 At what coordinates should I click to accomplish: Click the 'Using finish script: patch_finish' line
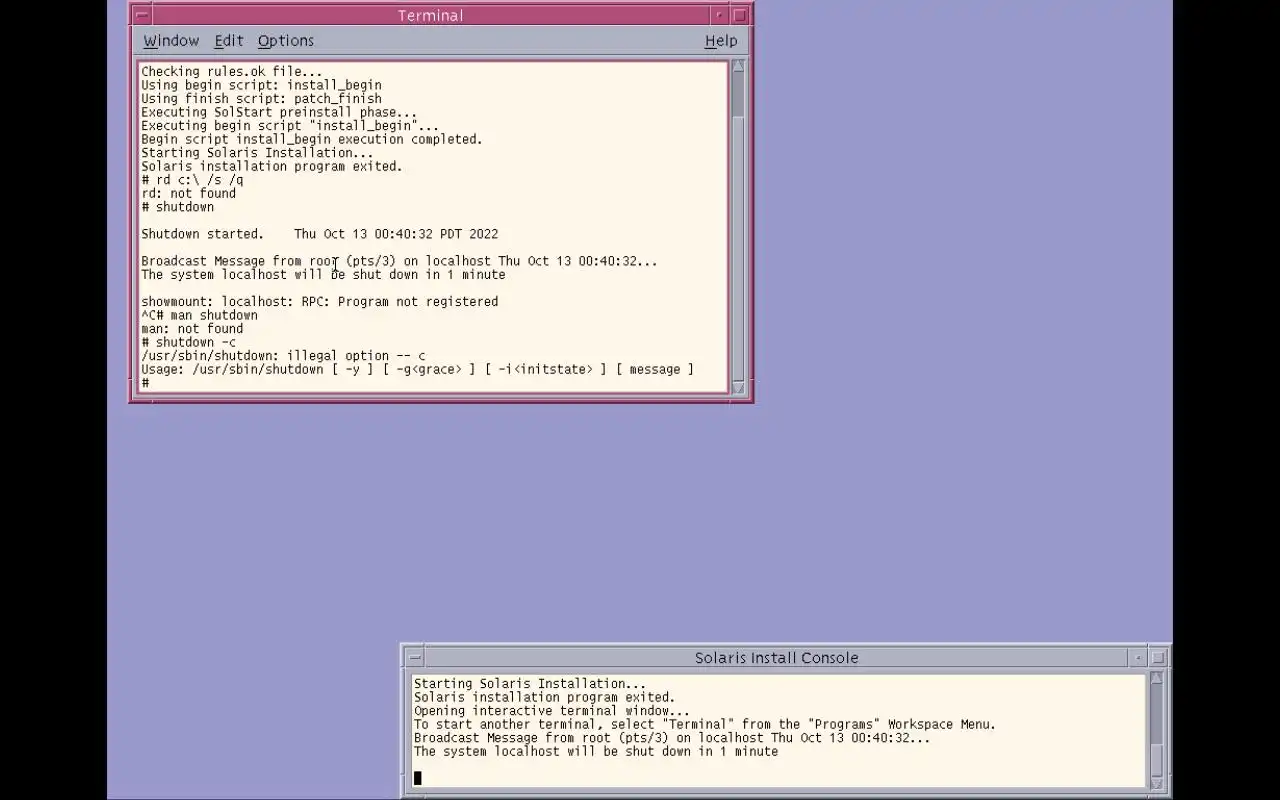click(261, 99)
